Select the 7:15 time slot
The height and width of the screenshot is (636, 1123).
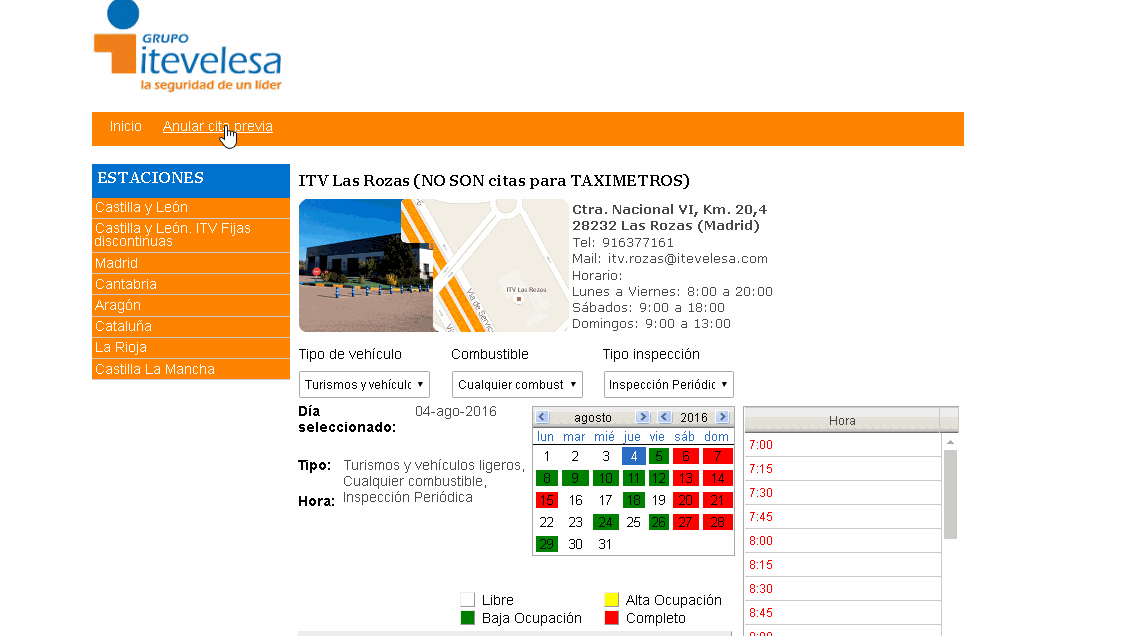click(x=842, y=469)
